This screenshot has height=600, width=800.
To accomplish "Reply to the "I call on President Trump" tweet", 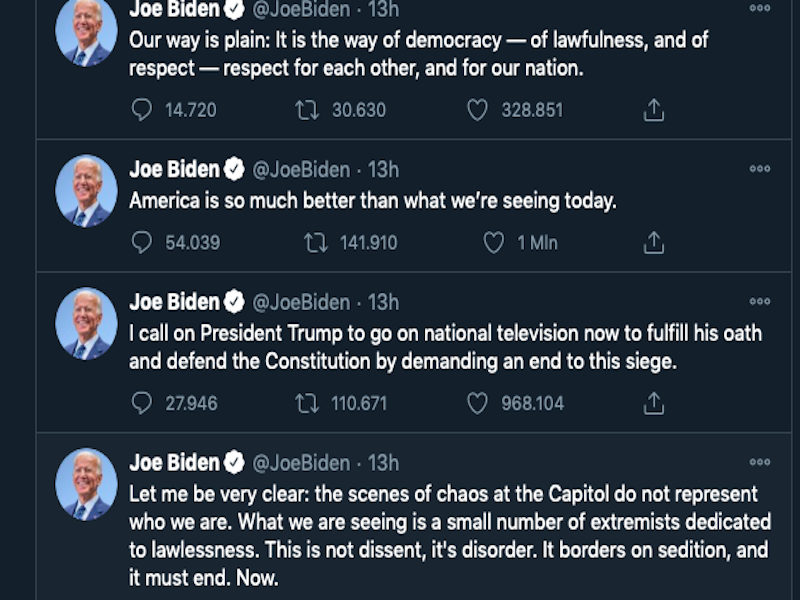I will pos(142,403).
